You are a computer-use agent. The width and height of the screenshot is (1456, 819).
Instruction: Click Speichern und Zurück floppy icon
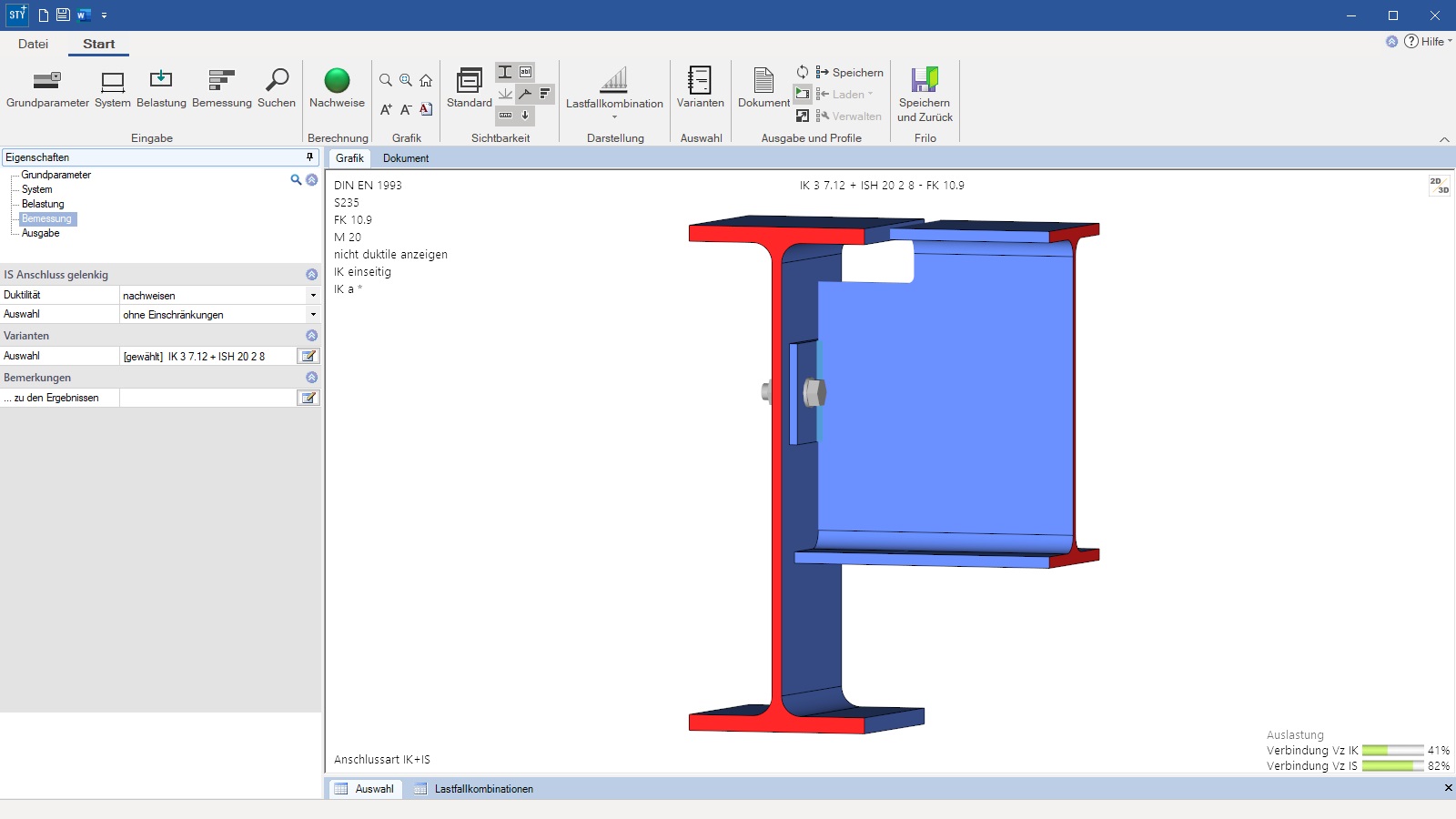pyautogui.click(x=925, y=81)
